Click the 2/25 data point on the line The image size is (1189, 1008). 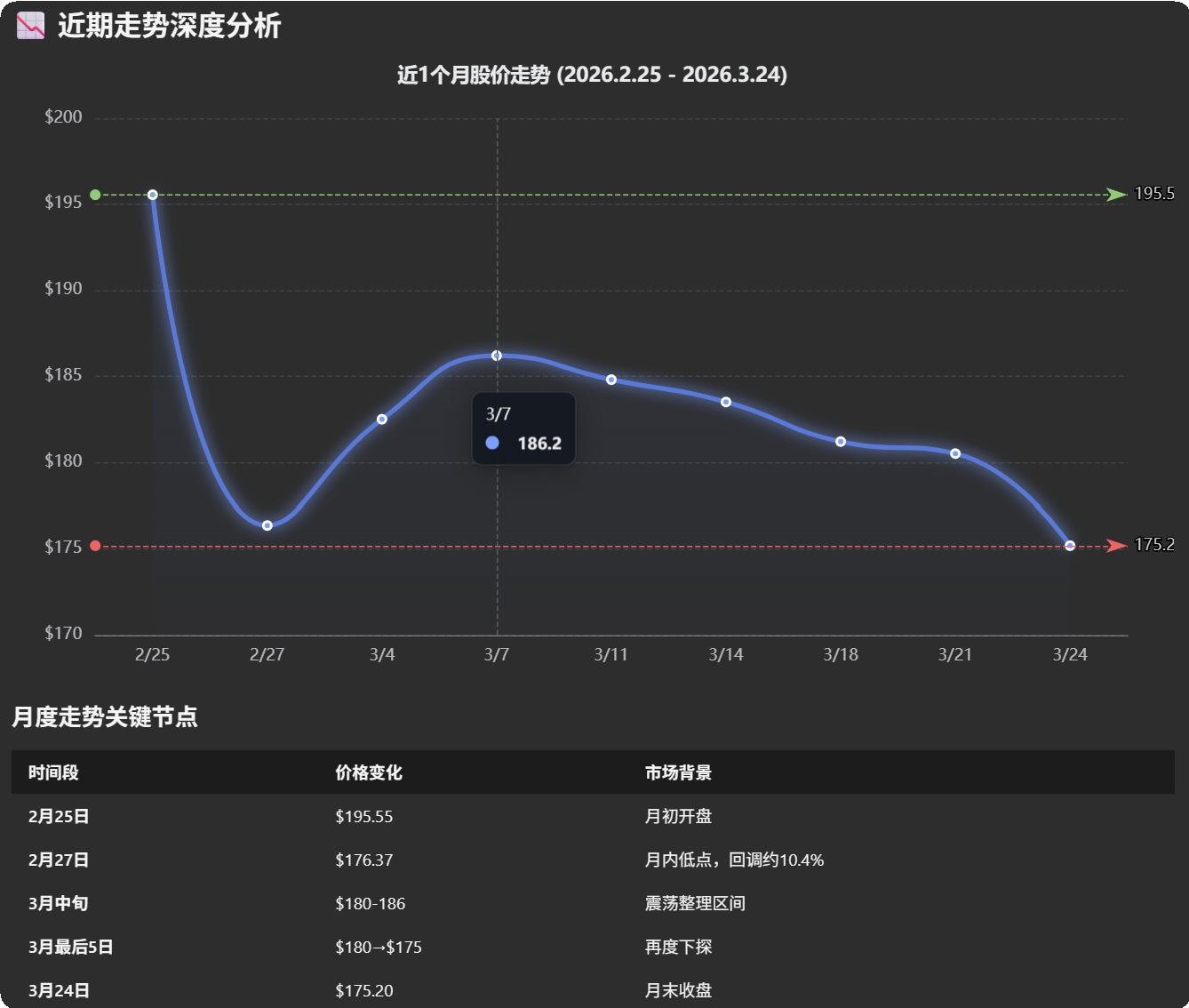click(153, 195)
